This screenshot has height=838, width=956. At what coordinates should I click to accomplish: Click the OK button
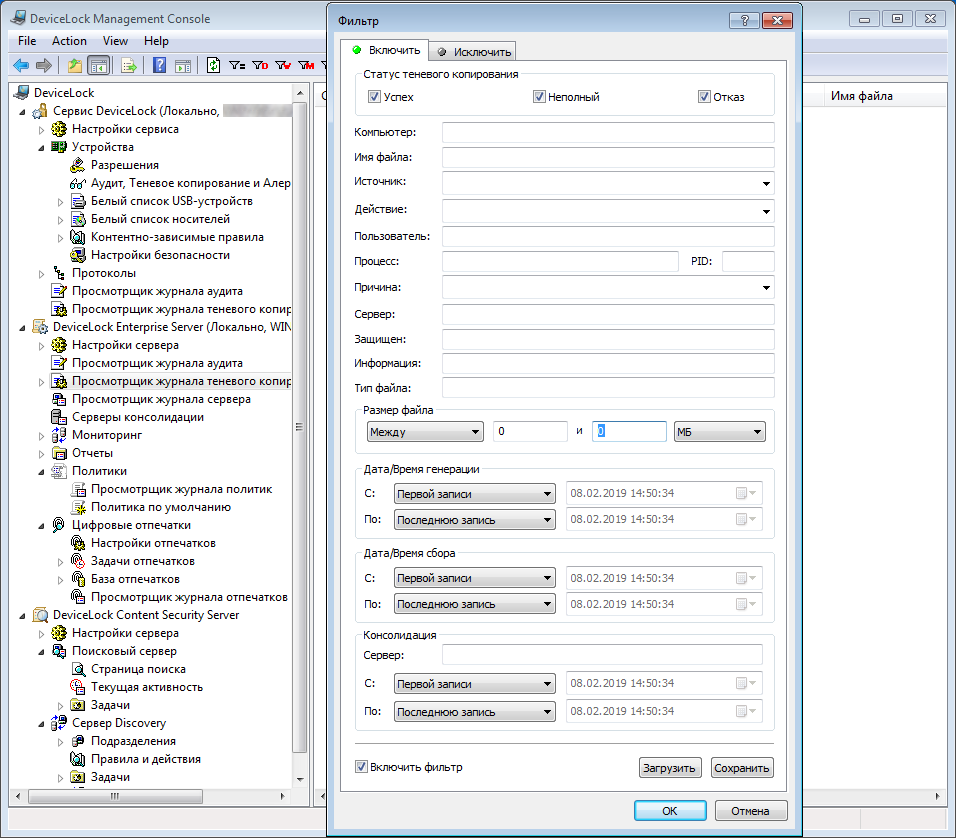tap(670, 811)
